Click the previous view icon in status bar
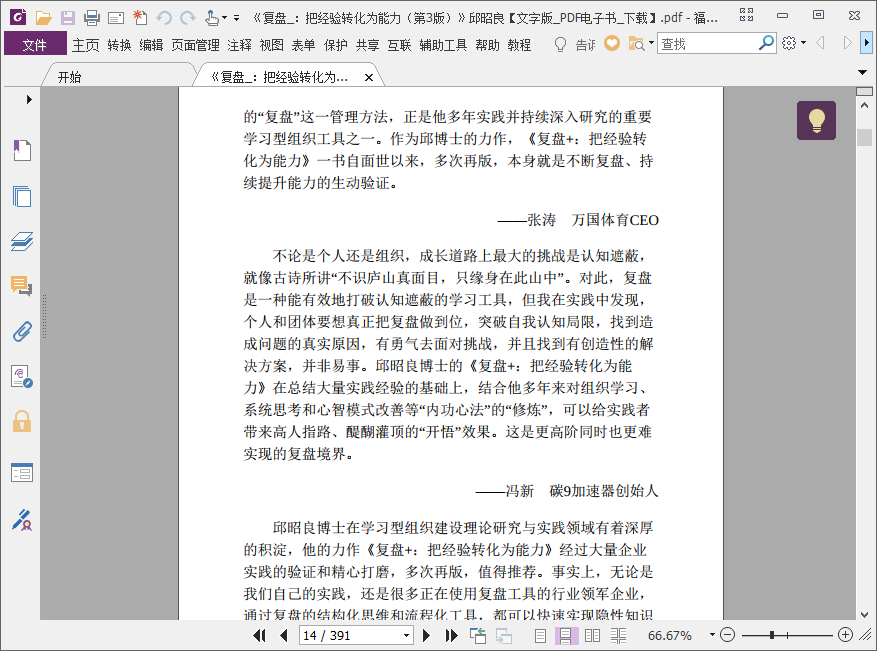The image size is (877, 651). tap(478, 635)
